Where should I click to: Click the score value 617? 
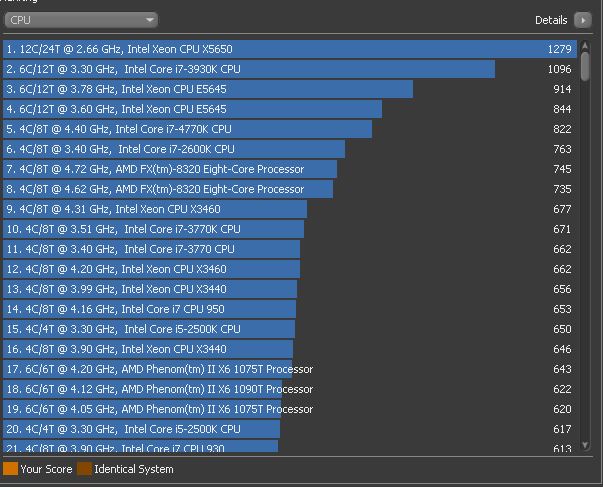562,429
